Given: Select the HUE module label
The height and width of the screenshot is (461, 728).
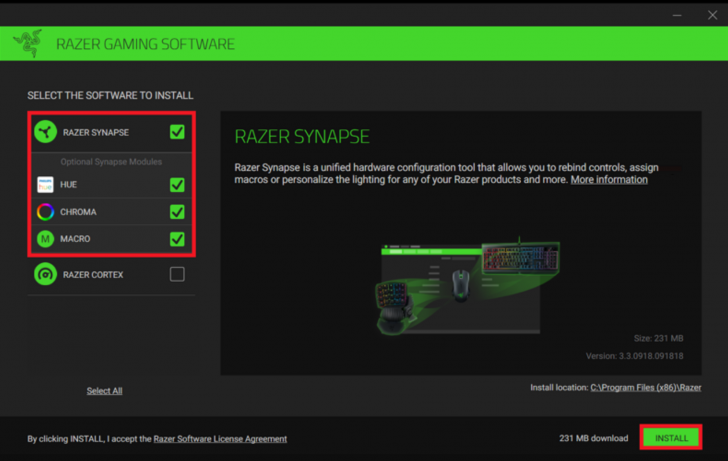Looking at the screenshot, I should point(68,185).
